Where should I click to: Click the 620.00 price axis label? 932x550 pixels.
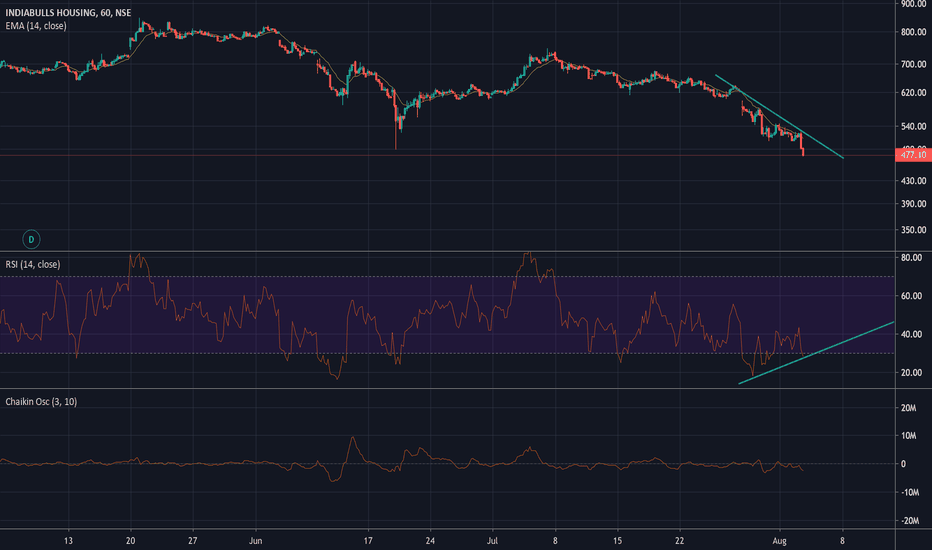pos(914,93)
